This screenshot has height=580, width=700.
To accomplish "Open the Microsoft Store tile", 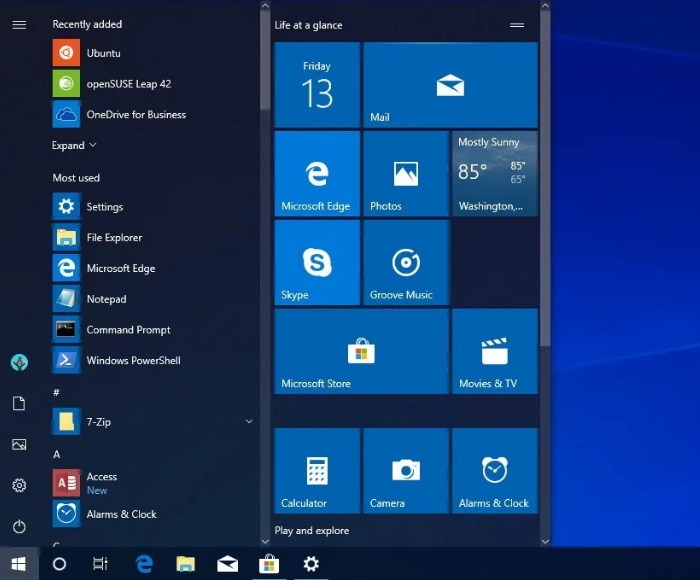I will [x=362, y=351].
